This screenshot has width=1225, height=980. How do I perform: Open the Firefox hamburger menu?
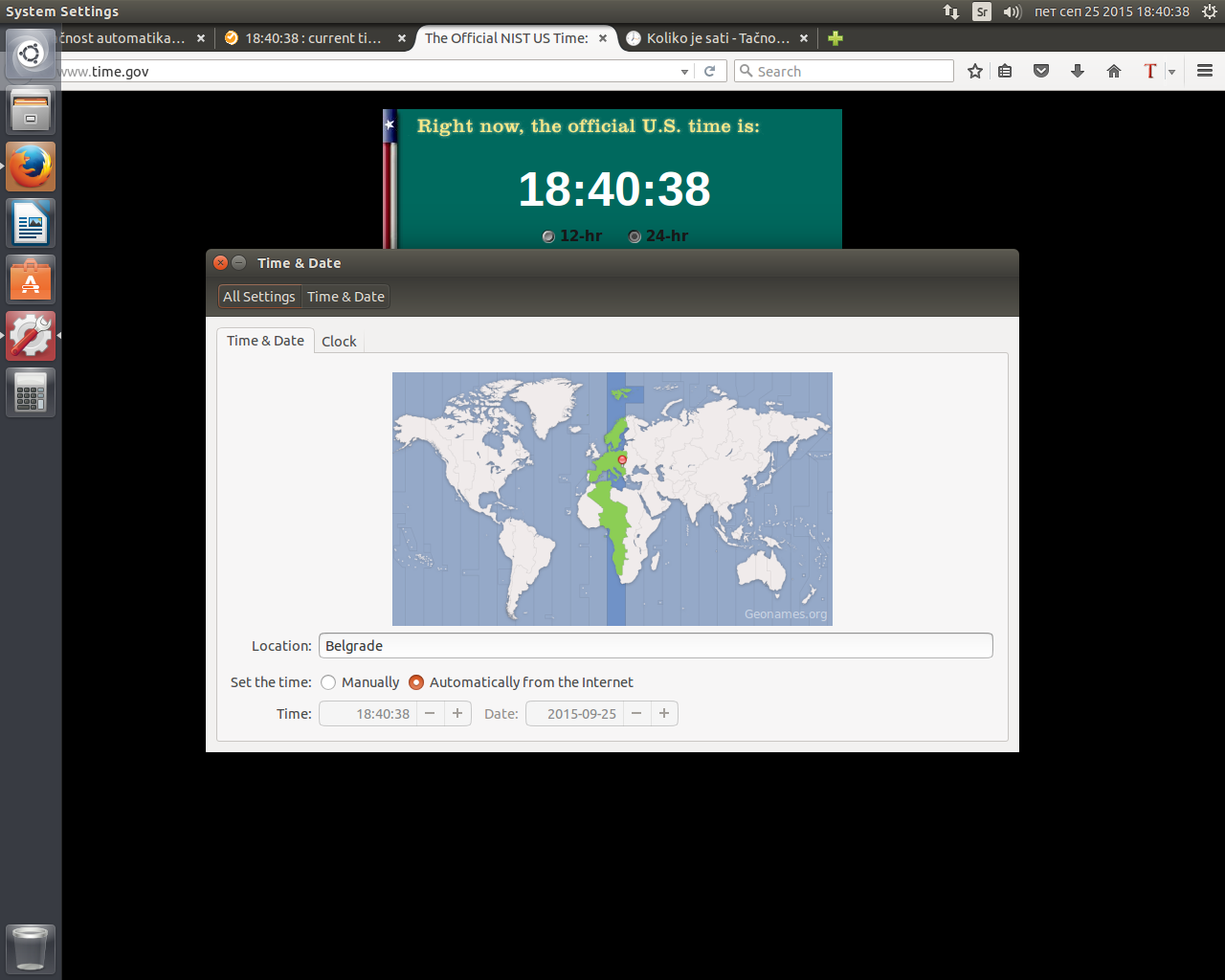tap(1204, 71)
